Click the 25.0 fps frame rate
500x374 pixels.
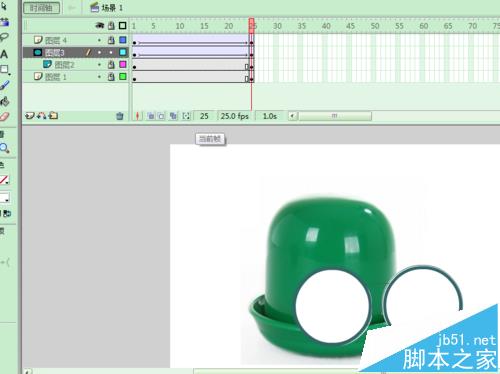pos(234,116)
